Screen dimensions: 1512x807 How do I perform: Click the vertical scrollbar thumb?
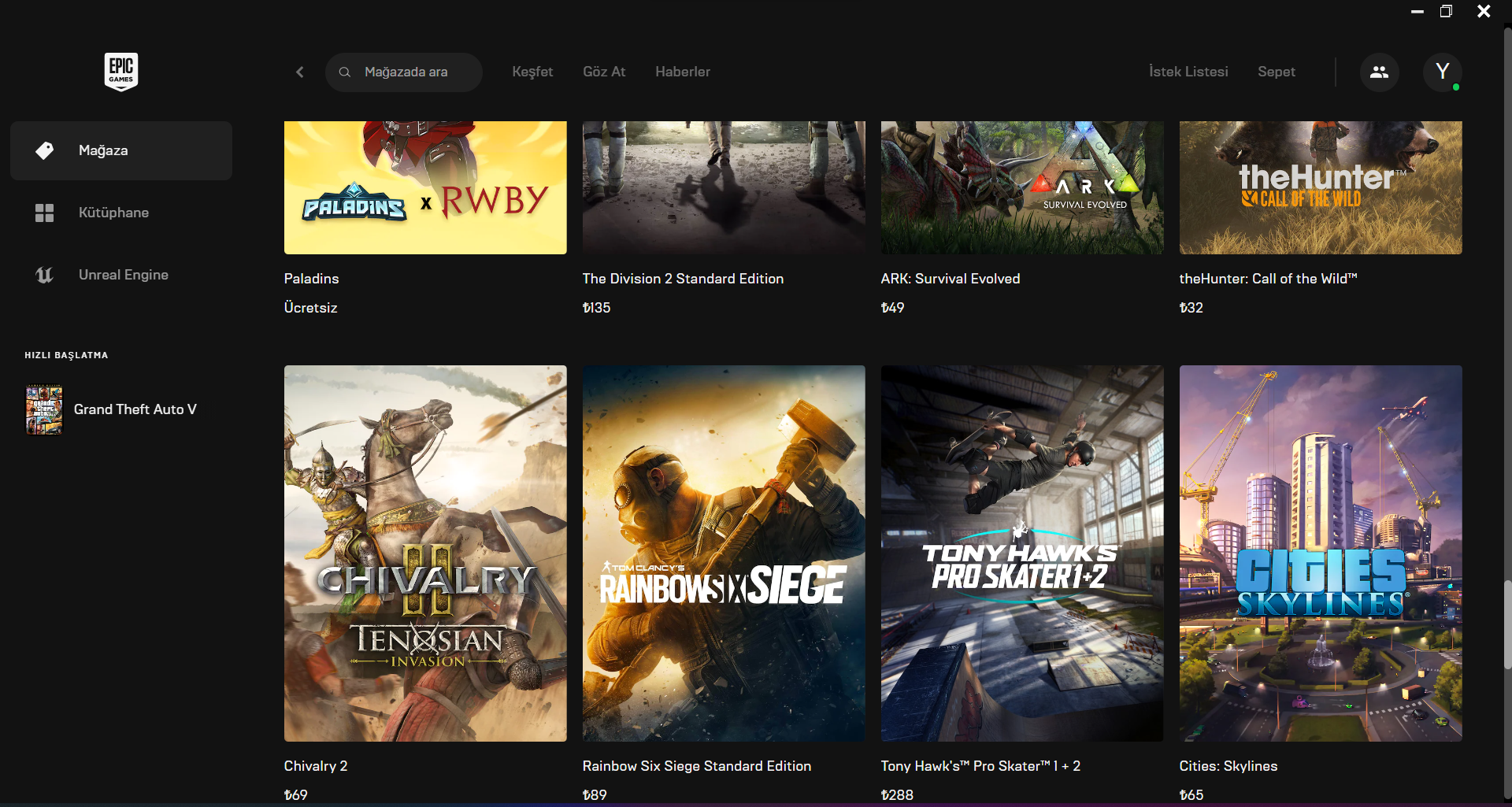coord(1507,625)
